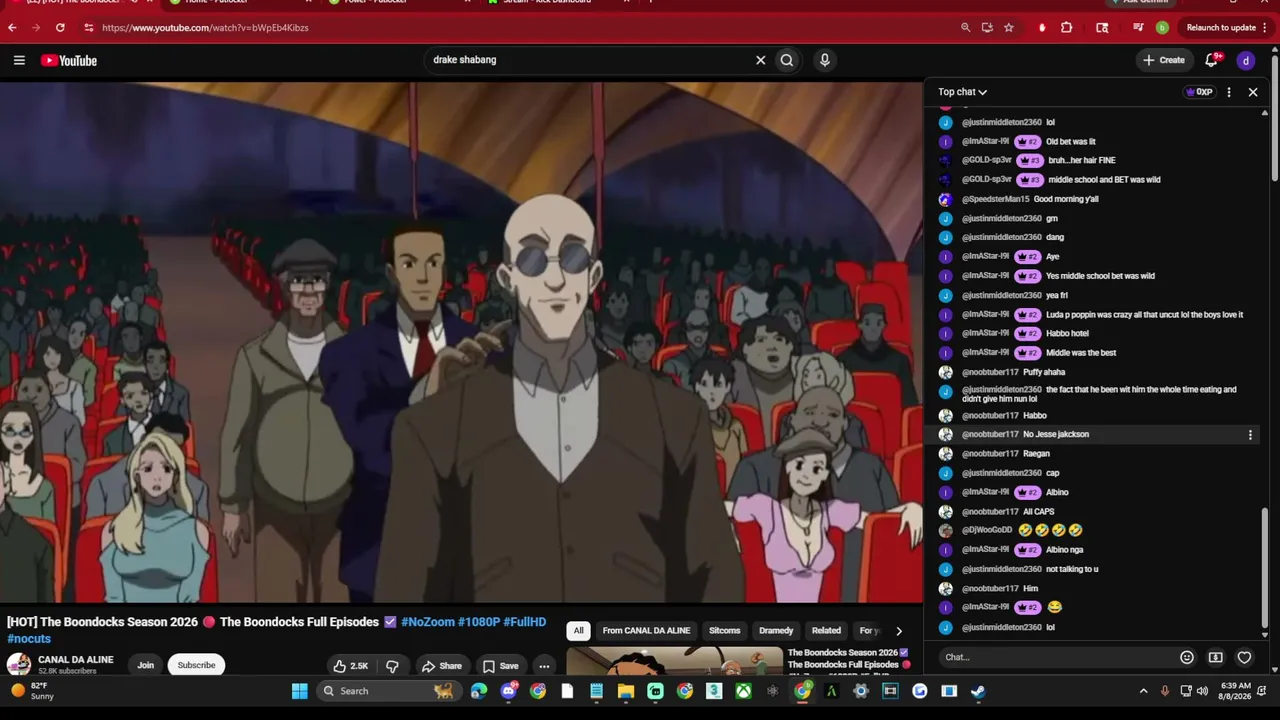Dislike the video with thumbs down
The height and width of the screenshot is (720, 1280).
point(392,666)
